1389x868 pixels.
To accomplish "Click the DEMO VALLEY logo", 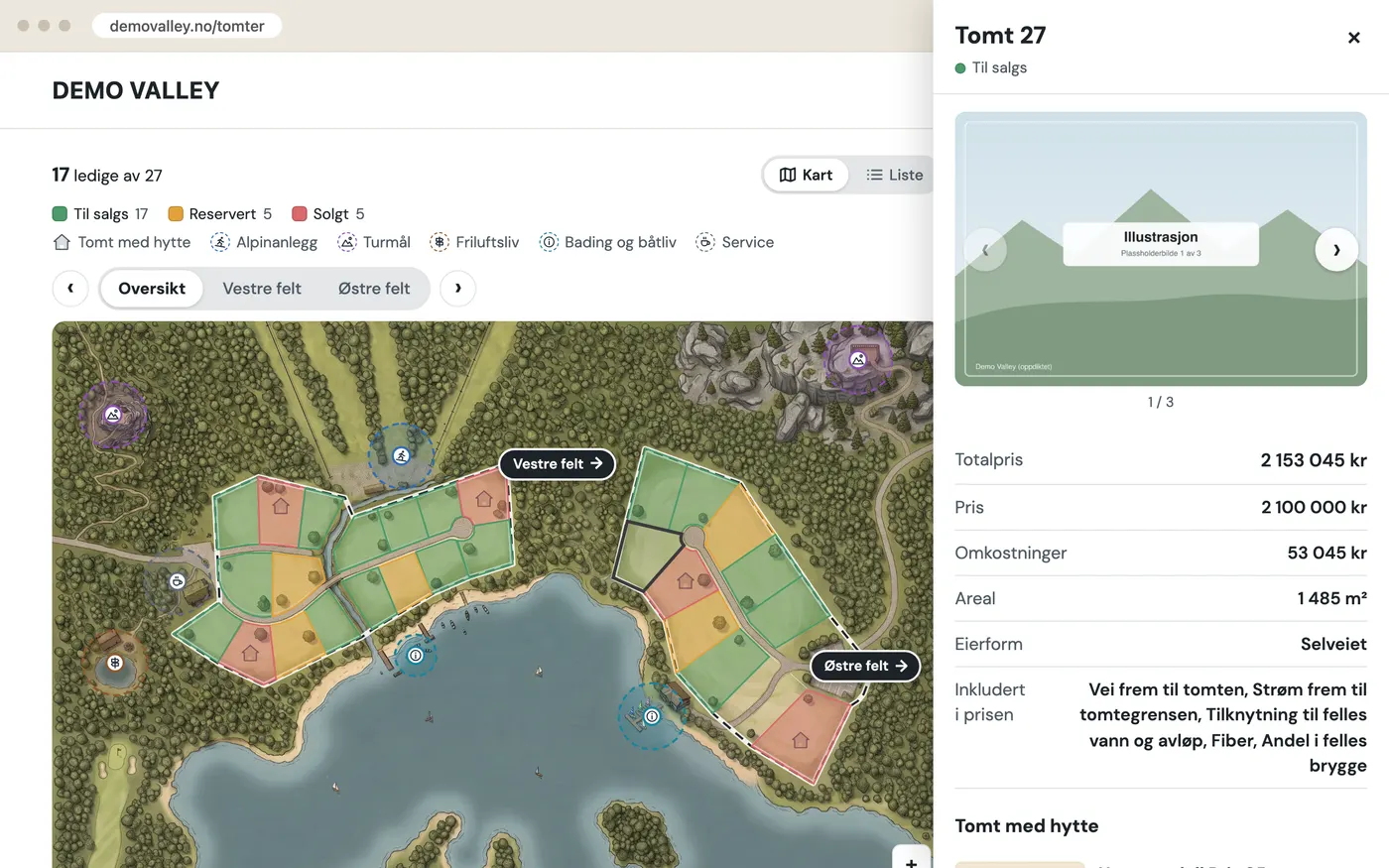I will (136, 90).
